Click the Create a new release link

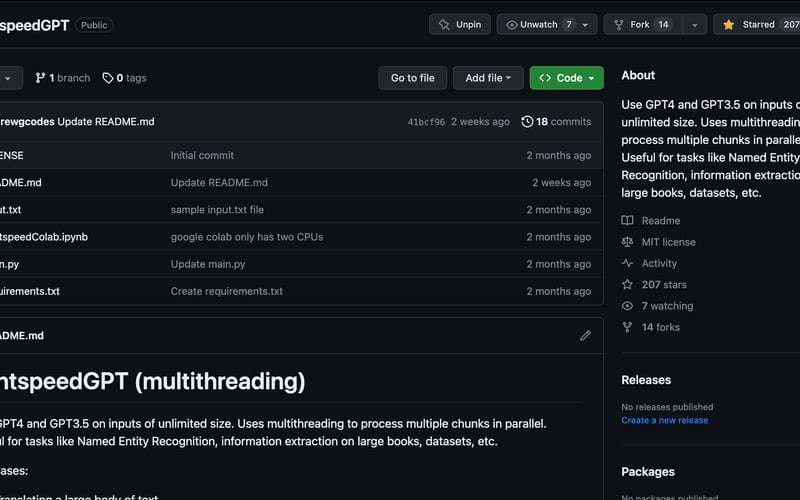(x=665, y=420)
